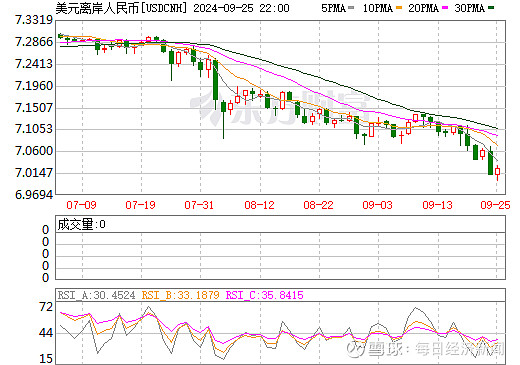Screen dimensions: 520x365
Task: Click the 30PMA dark green legend swatch
Action: [x=491, y=8]
